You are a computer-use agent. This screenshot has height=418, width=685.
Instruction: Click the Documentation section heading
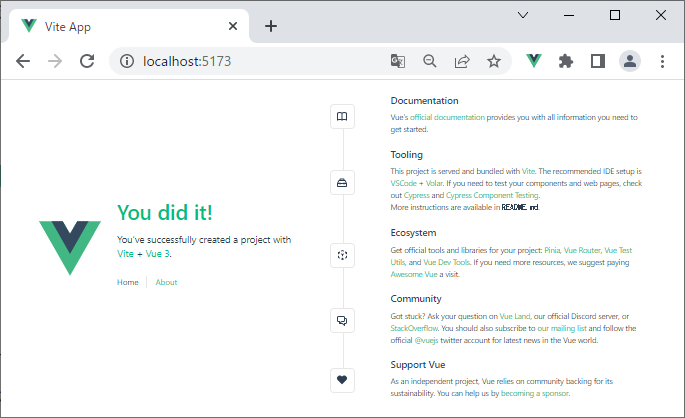424,101
